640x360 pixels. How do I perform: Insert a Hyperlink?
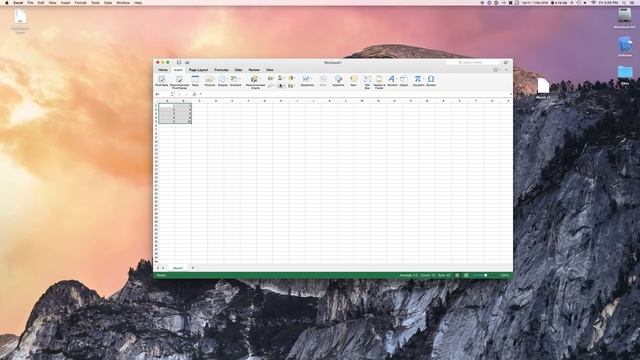[338, 80]
